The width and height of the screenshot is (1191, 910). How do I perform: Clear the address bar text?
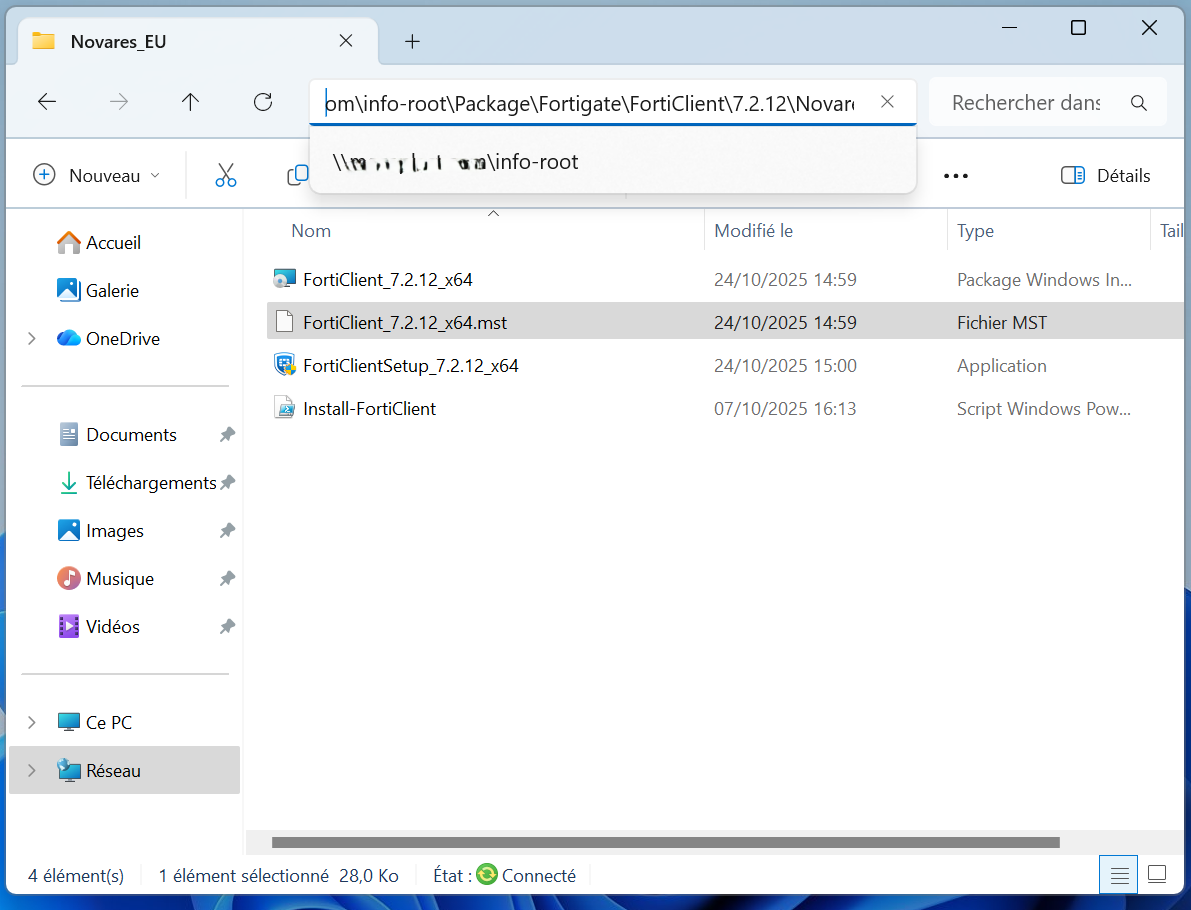[887, 102]
